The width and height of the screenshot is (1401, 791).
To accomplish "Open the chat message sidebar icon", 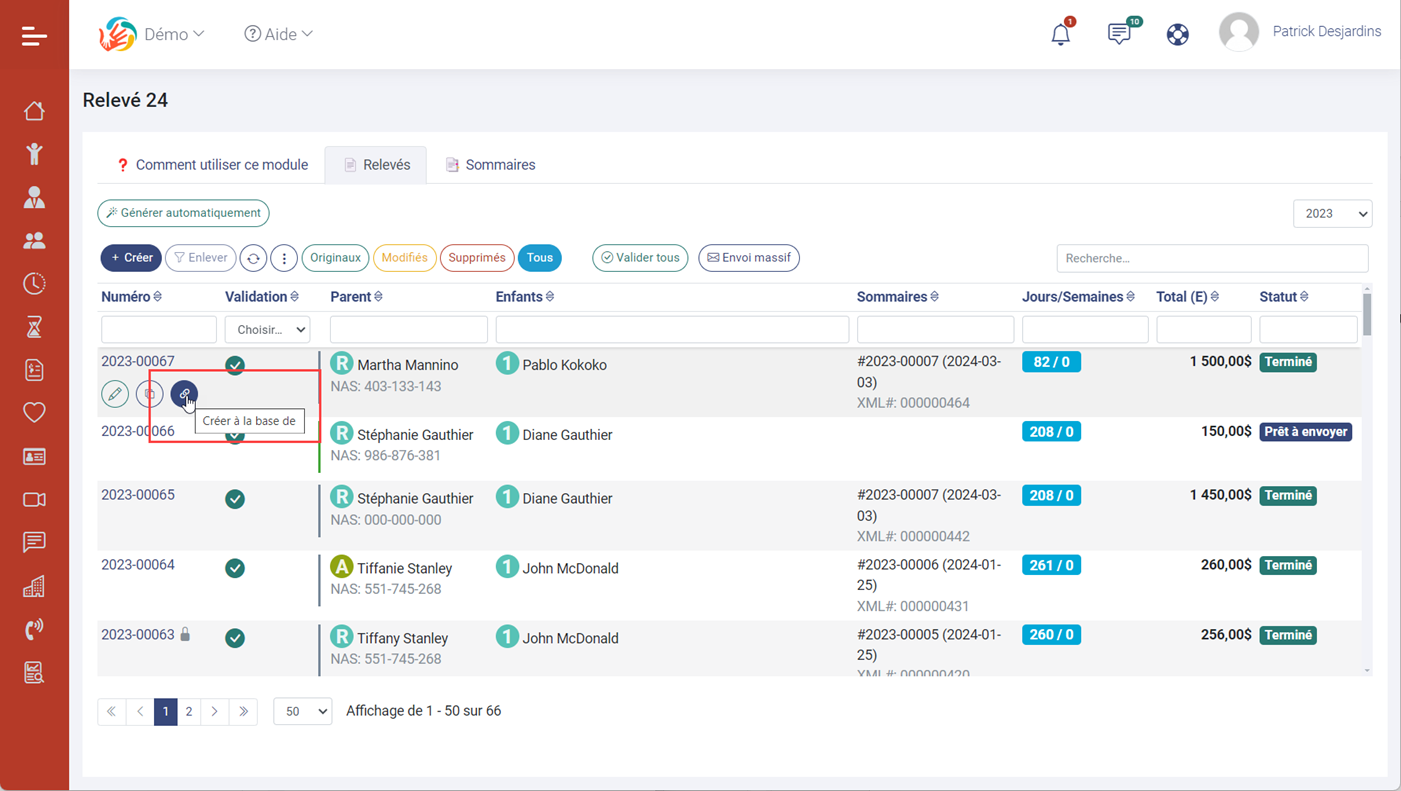I will tap(34, 542).
